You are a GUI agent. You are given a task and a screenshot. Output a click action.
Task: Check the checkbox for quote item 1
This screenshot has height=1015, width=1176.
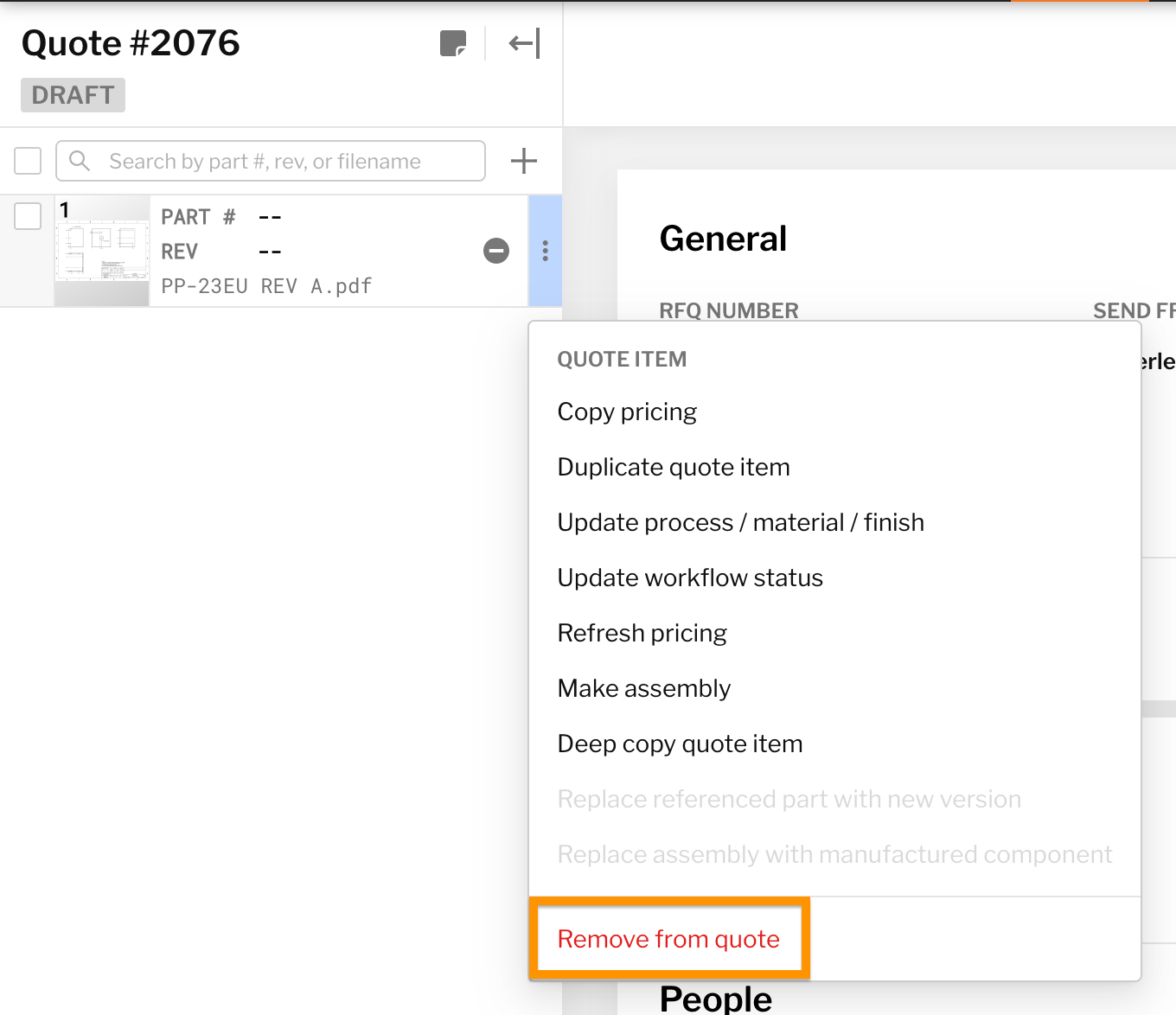point(28,216)
